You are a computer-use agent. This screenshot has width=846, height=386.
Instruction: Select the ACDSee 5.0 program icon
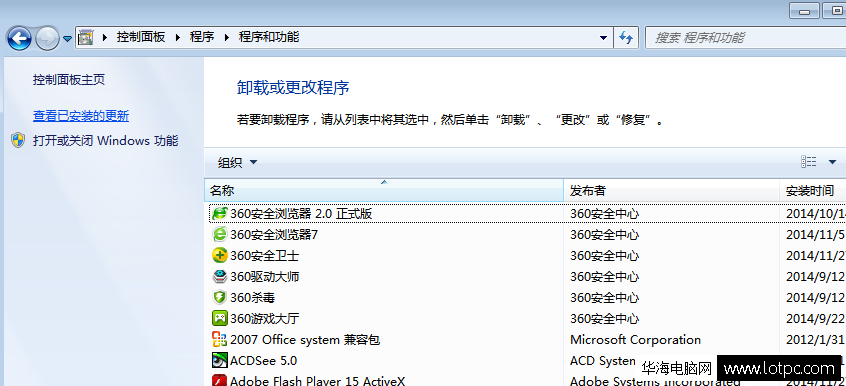(x=220, y=360)
